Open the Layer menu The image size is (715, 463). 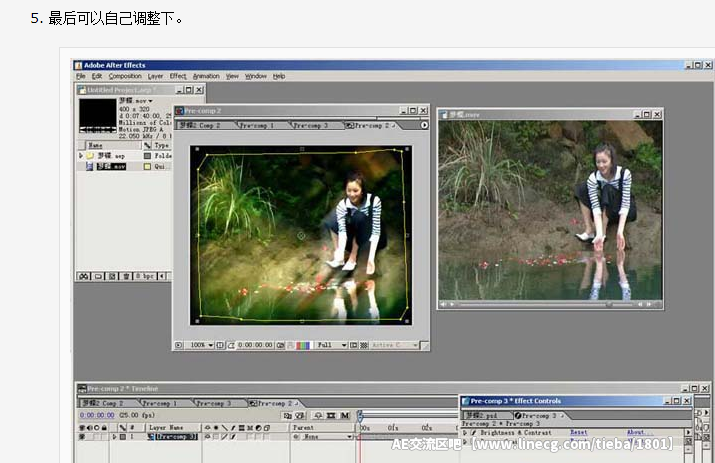155,76
